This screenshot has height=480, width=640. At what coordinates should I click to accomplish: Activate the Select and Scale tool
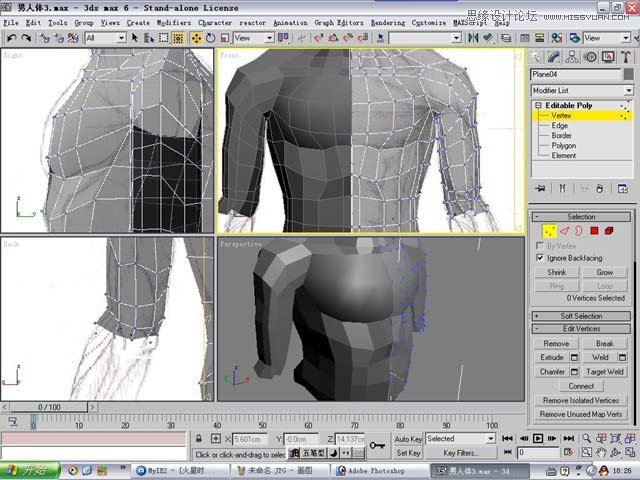(224, 38)
